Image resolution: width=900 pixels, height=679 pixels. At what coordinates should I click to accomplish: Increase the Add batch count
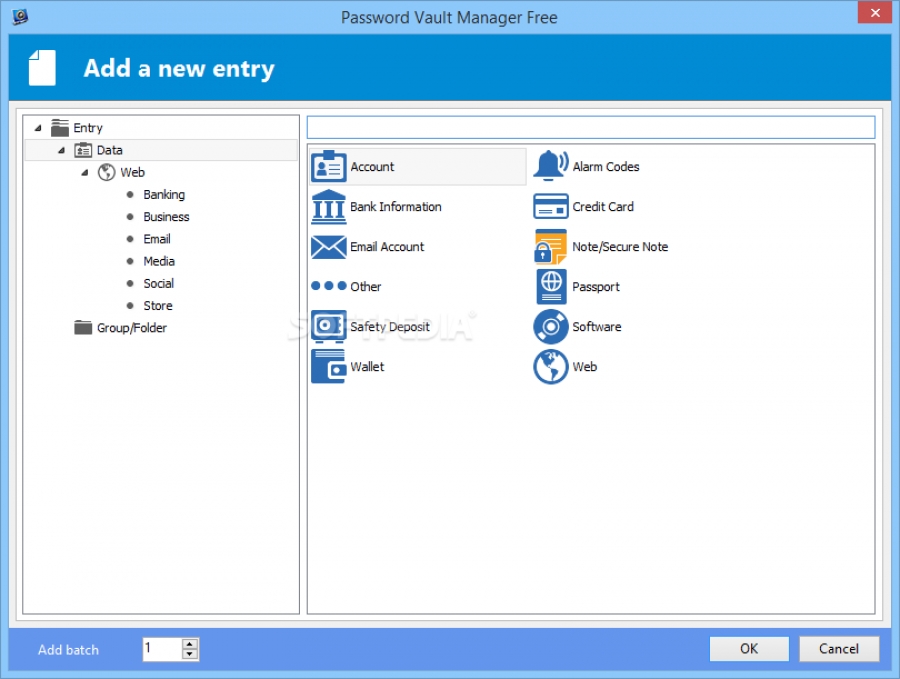pos(190,644)
